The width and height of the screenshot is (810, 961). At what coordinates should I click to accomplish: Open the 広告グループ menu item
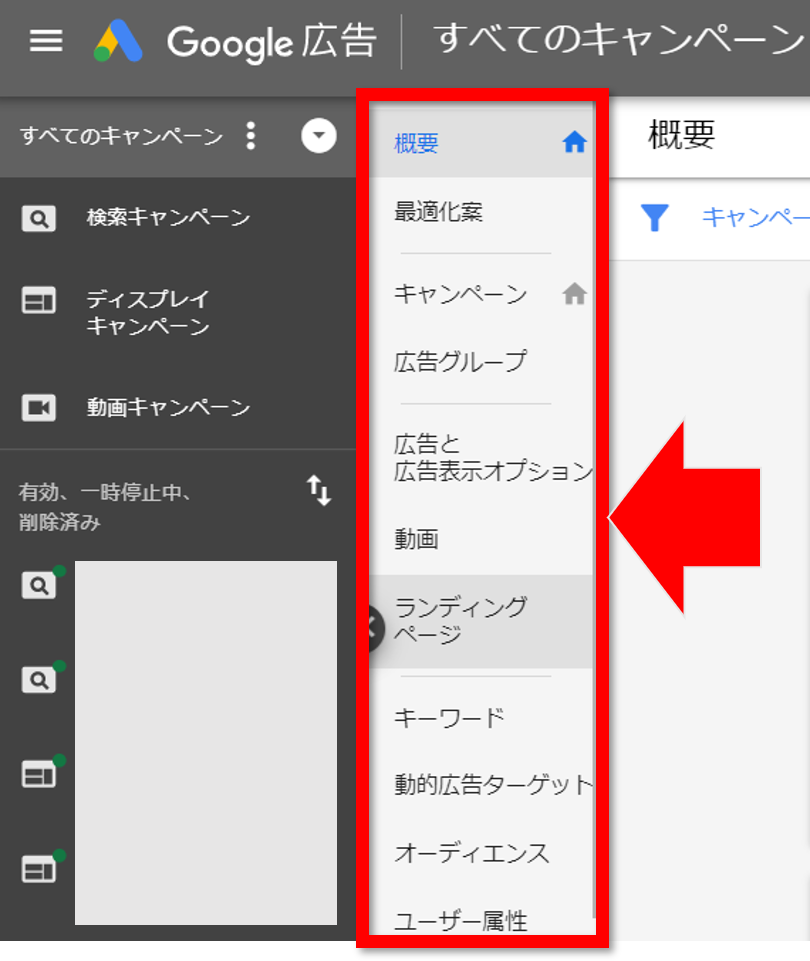click(460, 362)
